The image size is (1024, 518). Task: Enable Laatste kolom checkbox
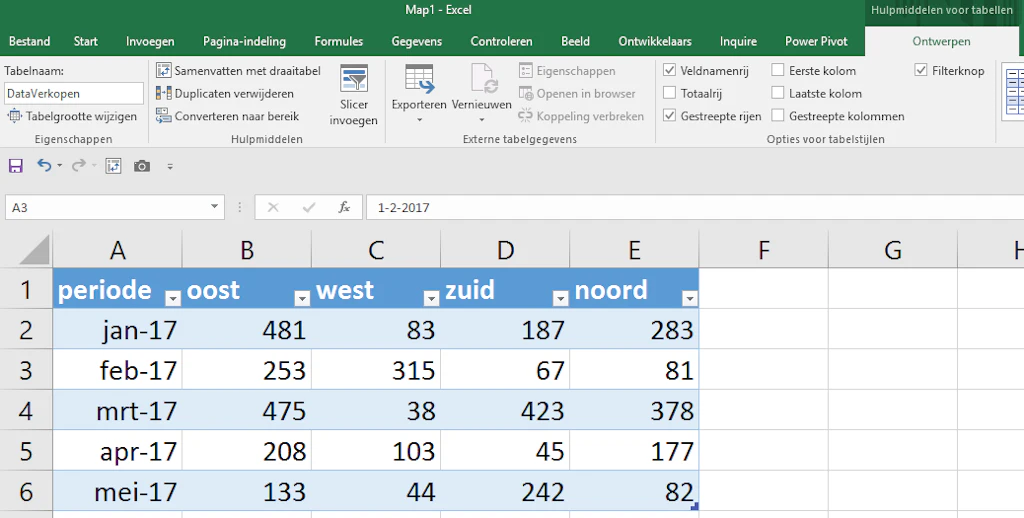coord(778,93)
